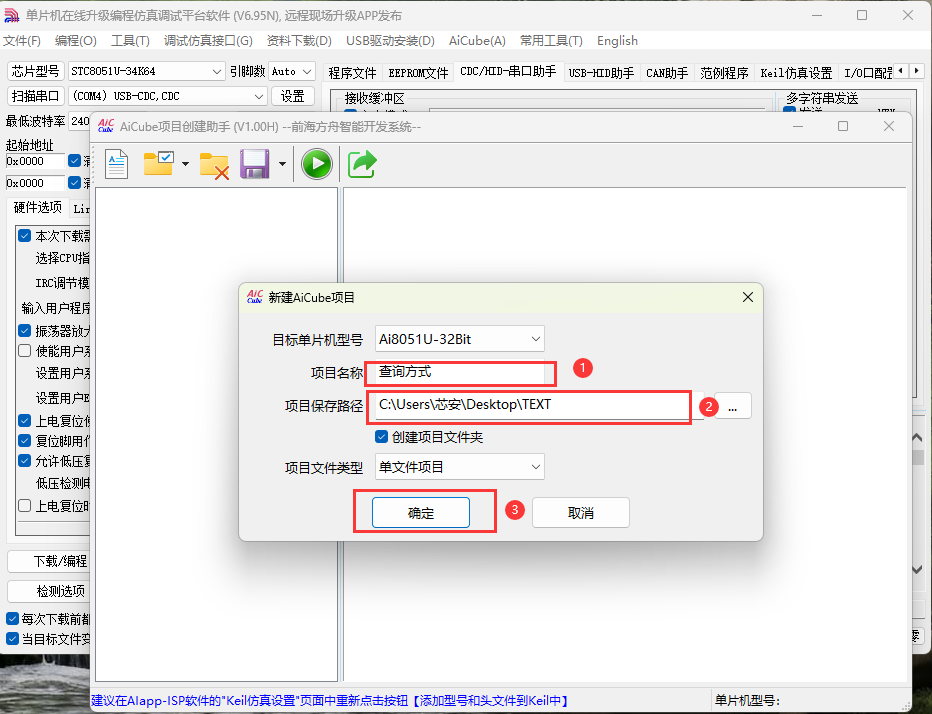Screen dimensions: 932x714
Task: Click the 设置 button beside serial port
Action: click(292, 96)
